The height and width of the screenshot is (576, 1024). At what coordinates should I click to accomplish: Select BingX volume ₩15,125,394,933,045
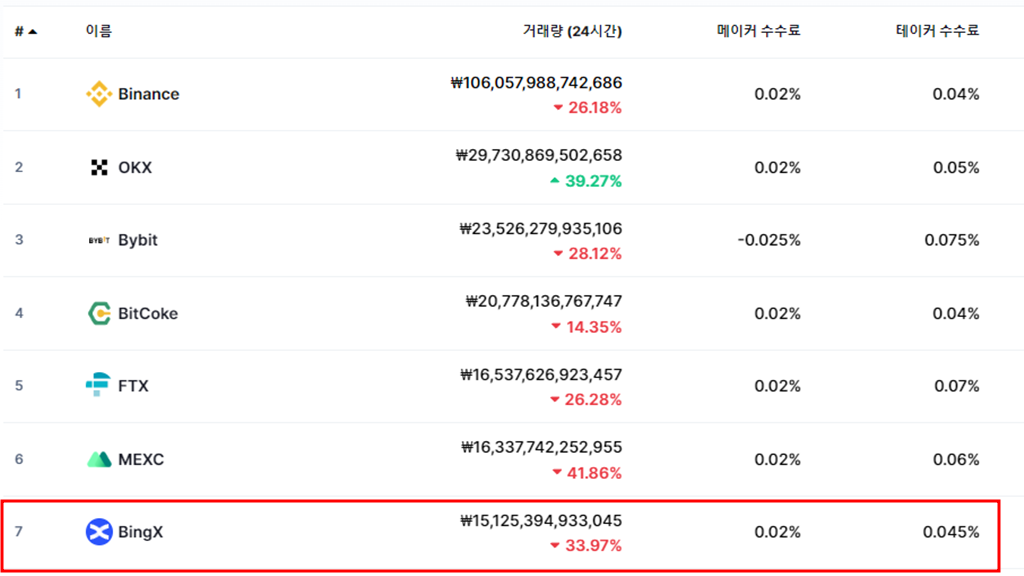(x=541, y=520)
